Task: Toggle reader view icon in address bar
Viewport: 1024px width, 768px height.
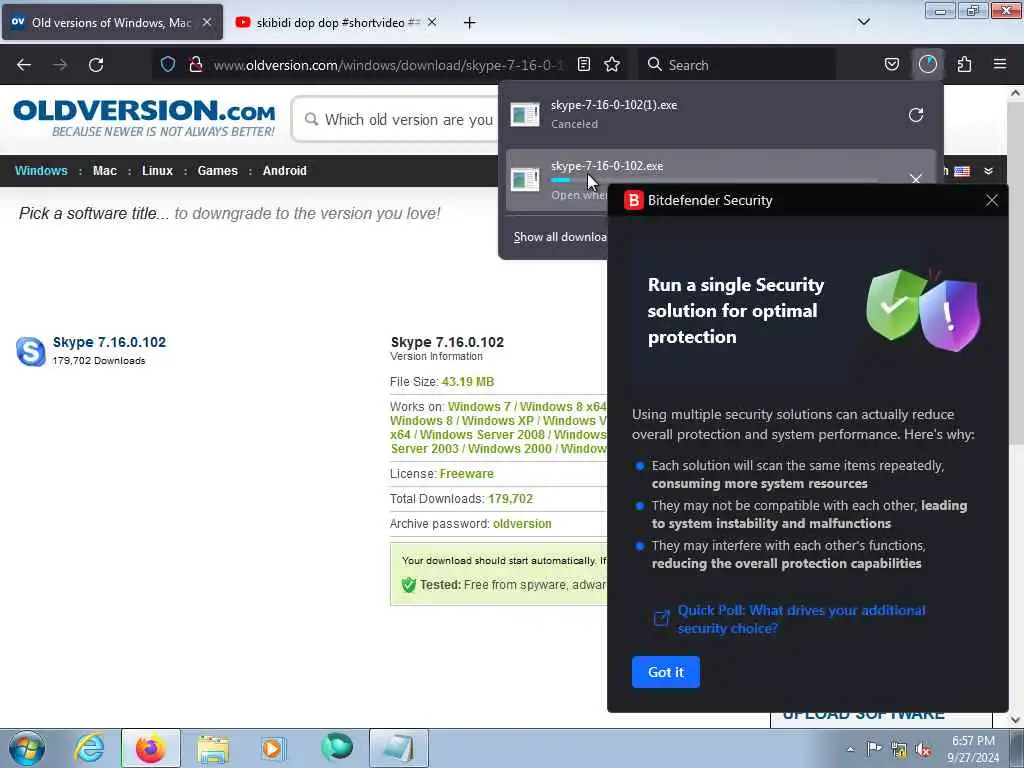Action: [584, 64]
